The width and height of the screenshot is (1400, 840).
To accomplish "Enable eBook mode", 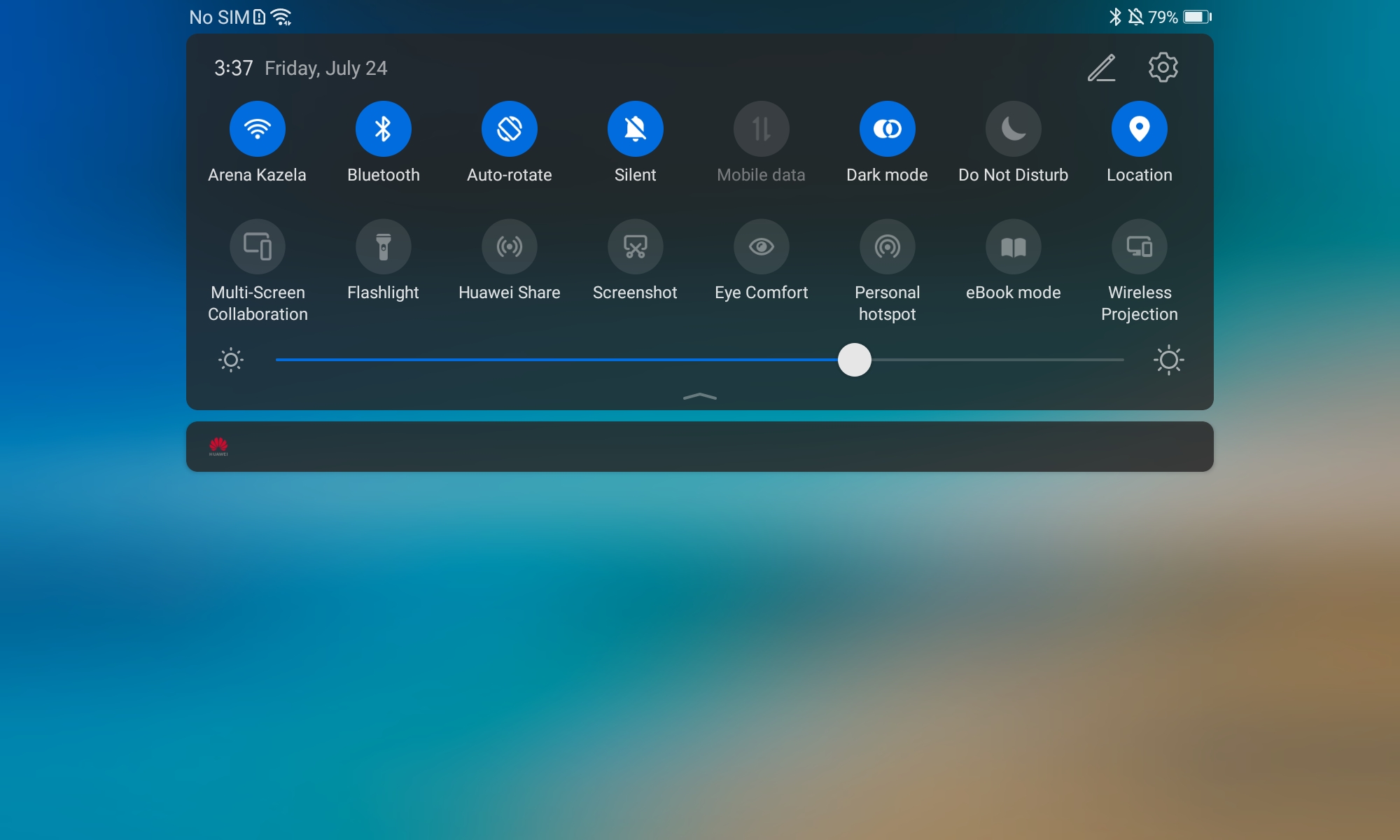I will (1013, 246).
